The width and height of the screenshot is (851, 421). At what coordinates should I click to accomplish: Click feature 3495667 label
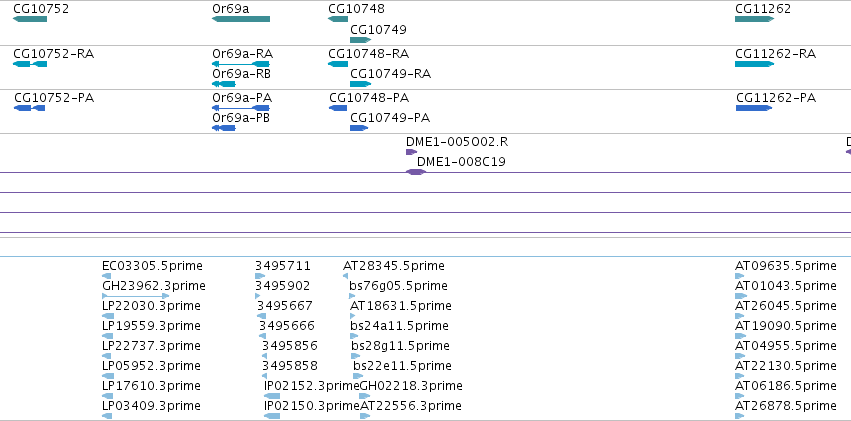pos(285,306)
